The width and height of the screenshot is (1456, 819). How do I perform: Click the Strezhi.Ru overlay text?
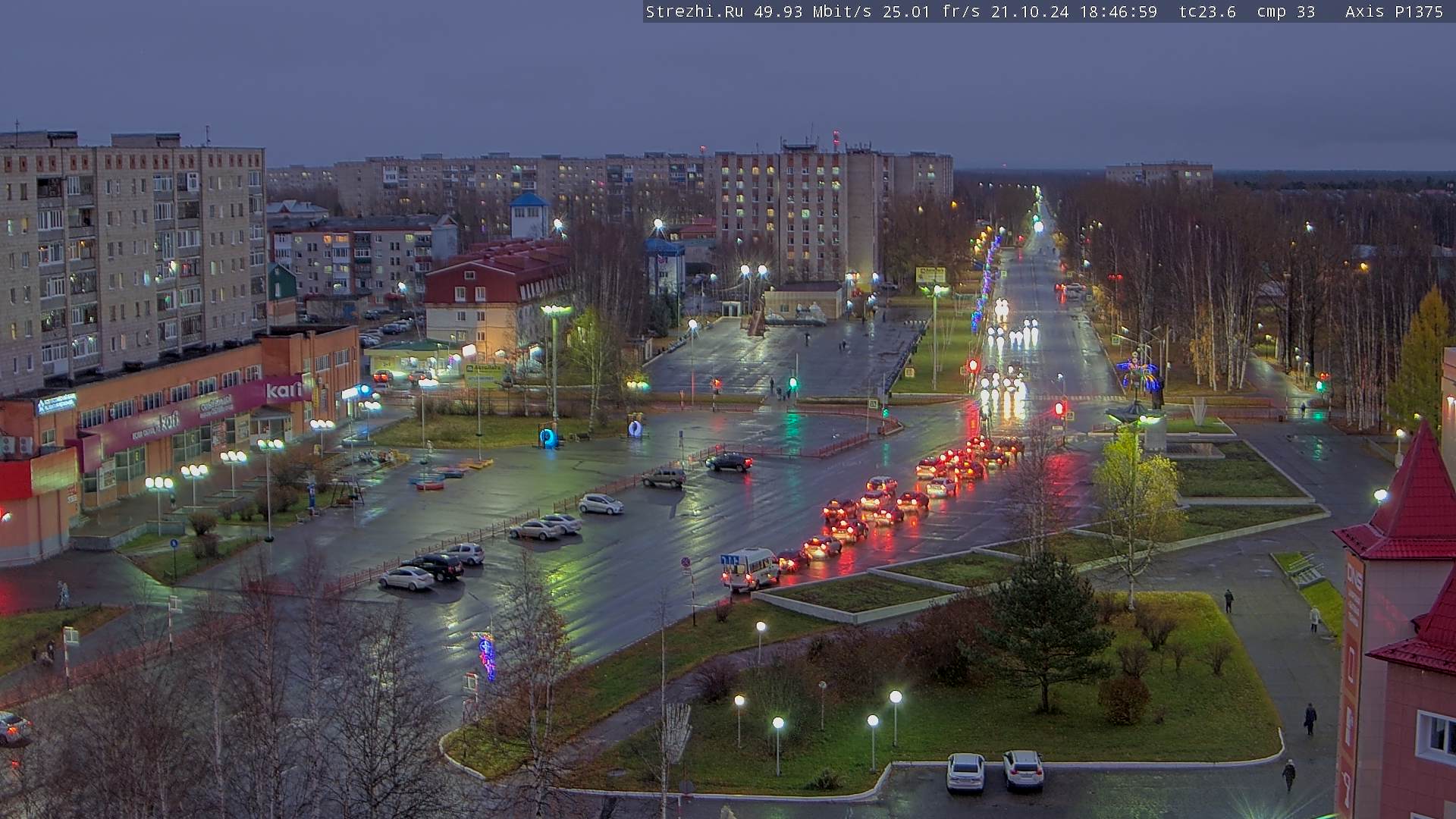point(694,11)
